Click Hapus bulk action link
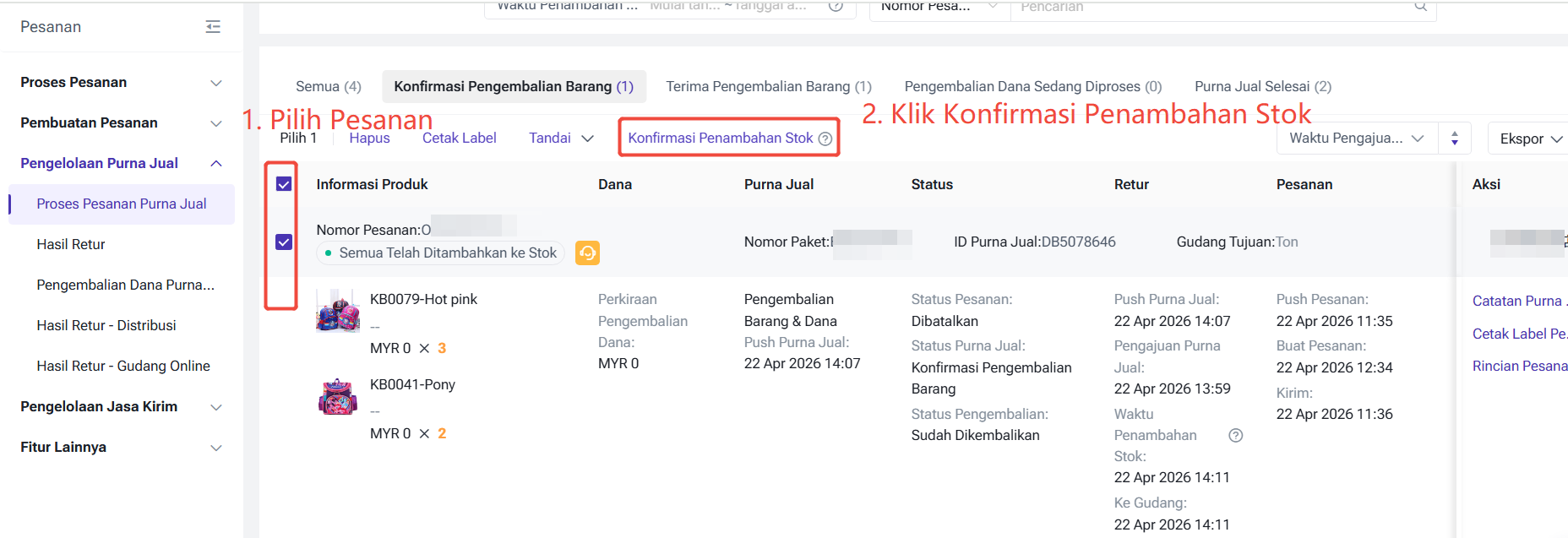The width and height of the screenshot is (1568, 538). (x=369, y=139)
